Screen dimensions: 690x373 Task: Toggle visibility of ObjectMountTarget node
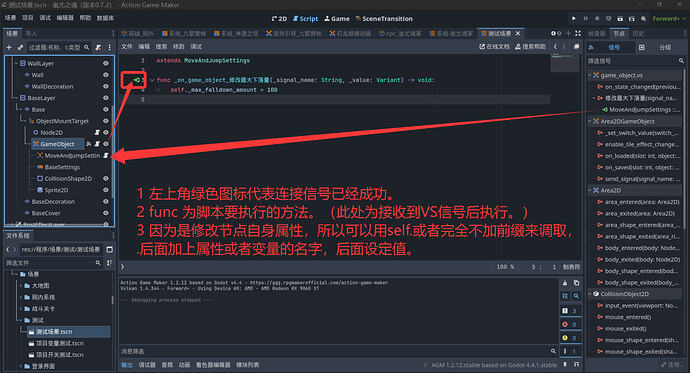coord(106,121)
